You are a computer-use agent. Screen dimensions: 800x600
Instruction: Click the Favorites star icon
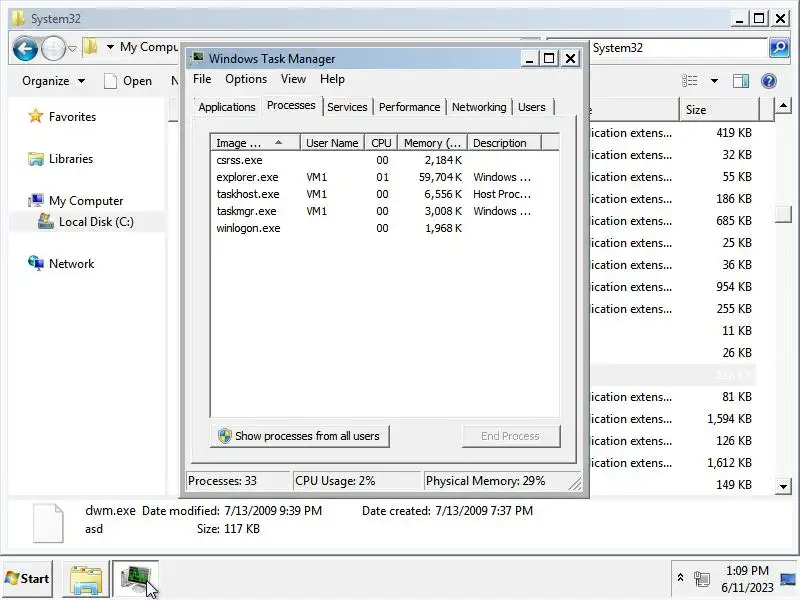pos(36,116)
